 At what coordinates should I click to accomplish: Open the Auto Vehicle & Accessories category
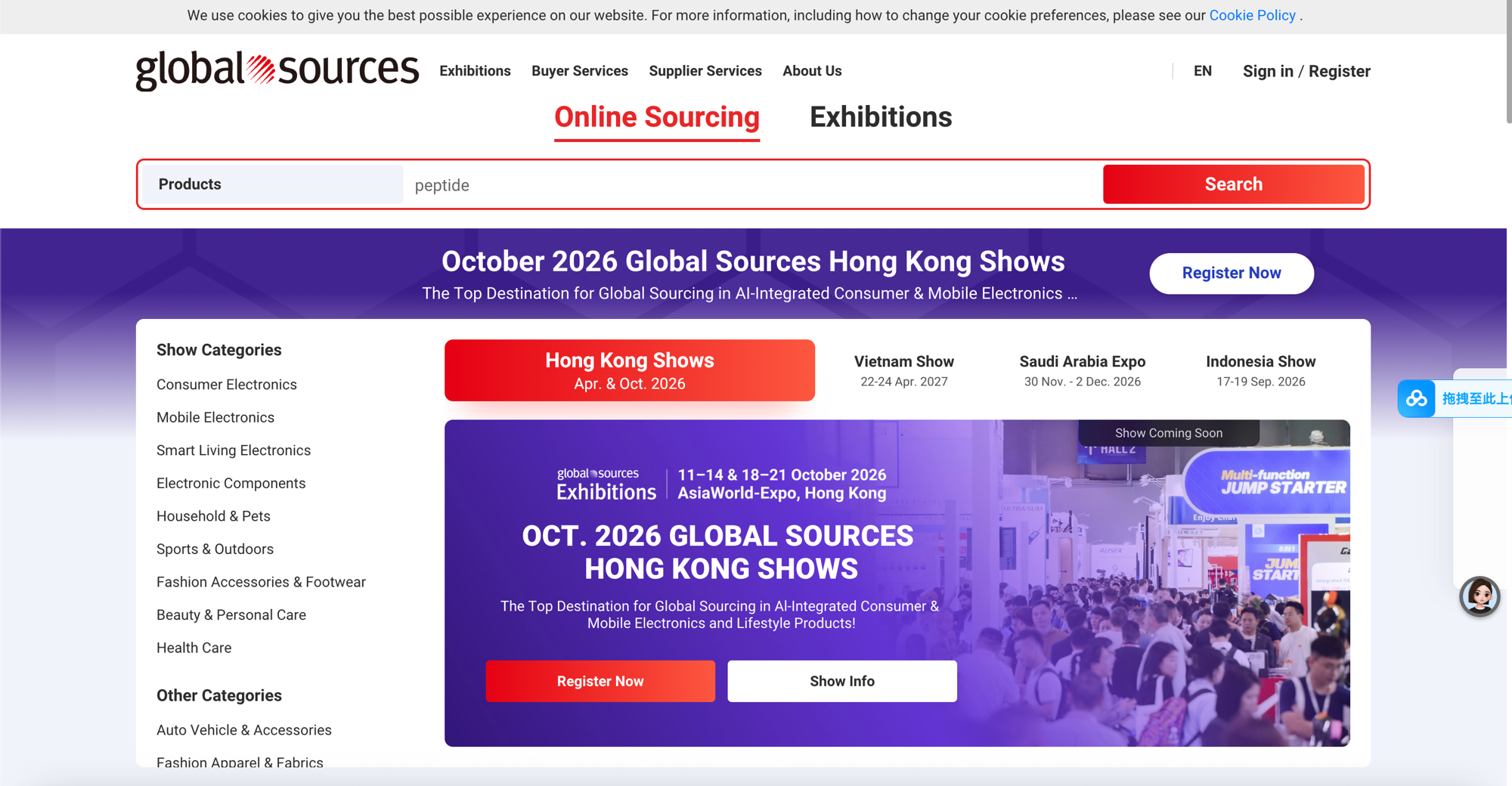pyautogui.click(x=244, y=730)
